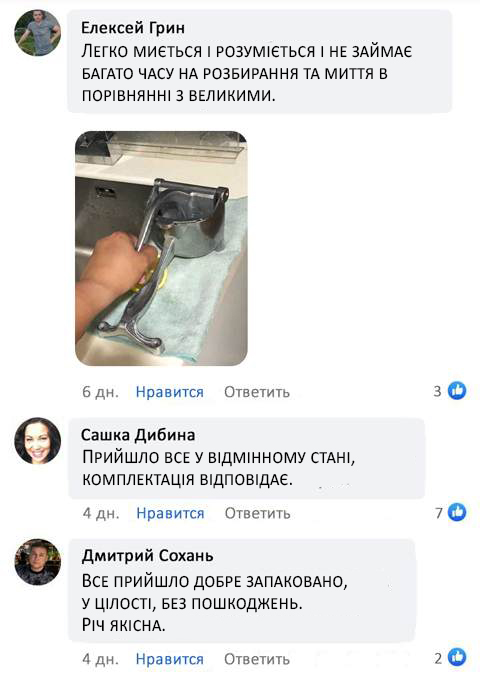480x681 pixels.
Task: Open Елексей Грин's profile avatar
Action: (38, 33)
